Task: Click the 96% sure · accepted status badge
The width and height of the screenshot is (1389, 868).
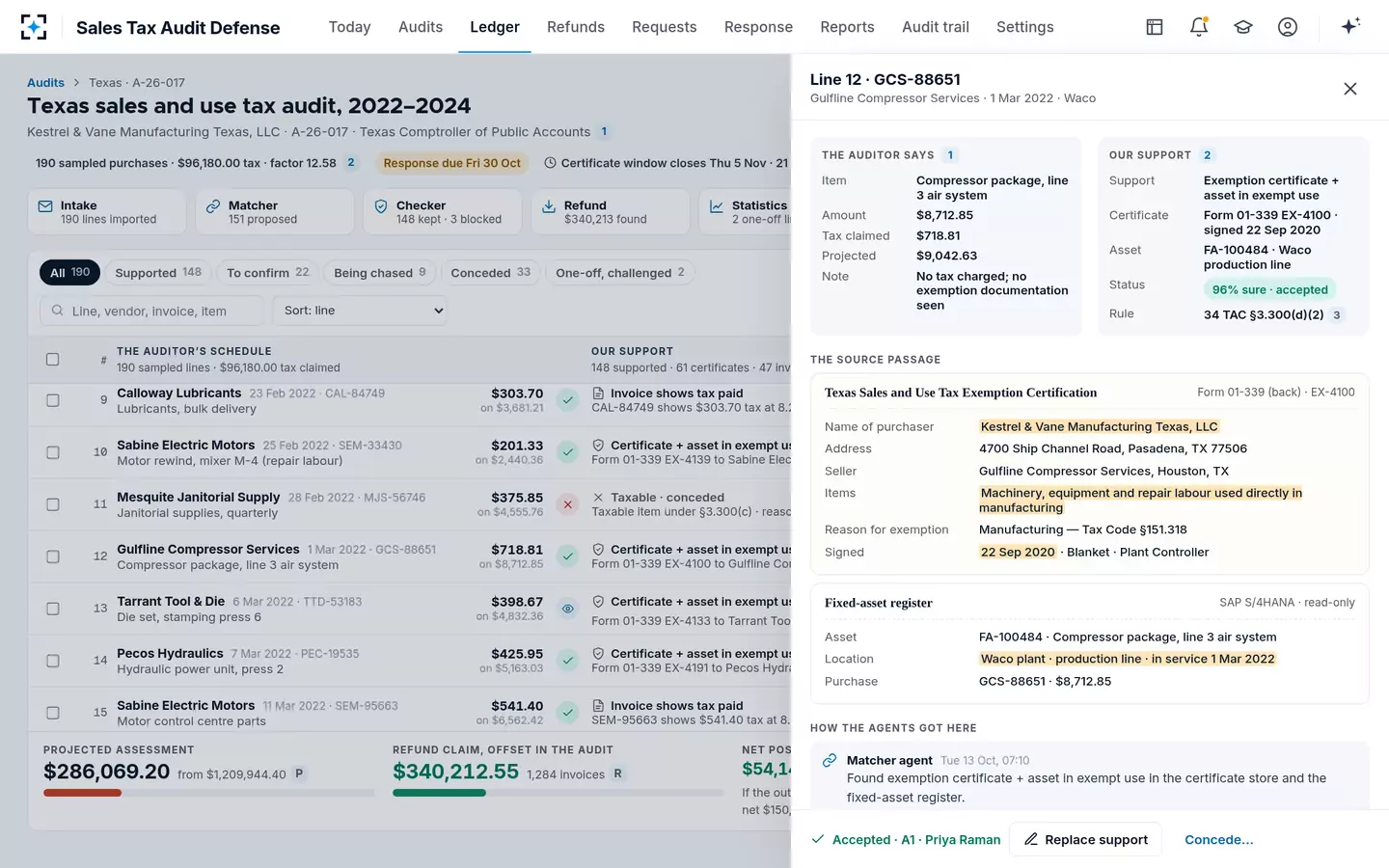Action: (x=1269, y=289)
